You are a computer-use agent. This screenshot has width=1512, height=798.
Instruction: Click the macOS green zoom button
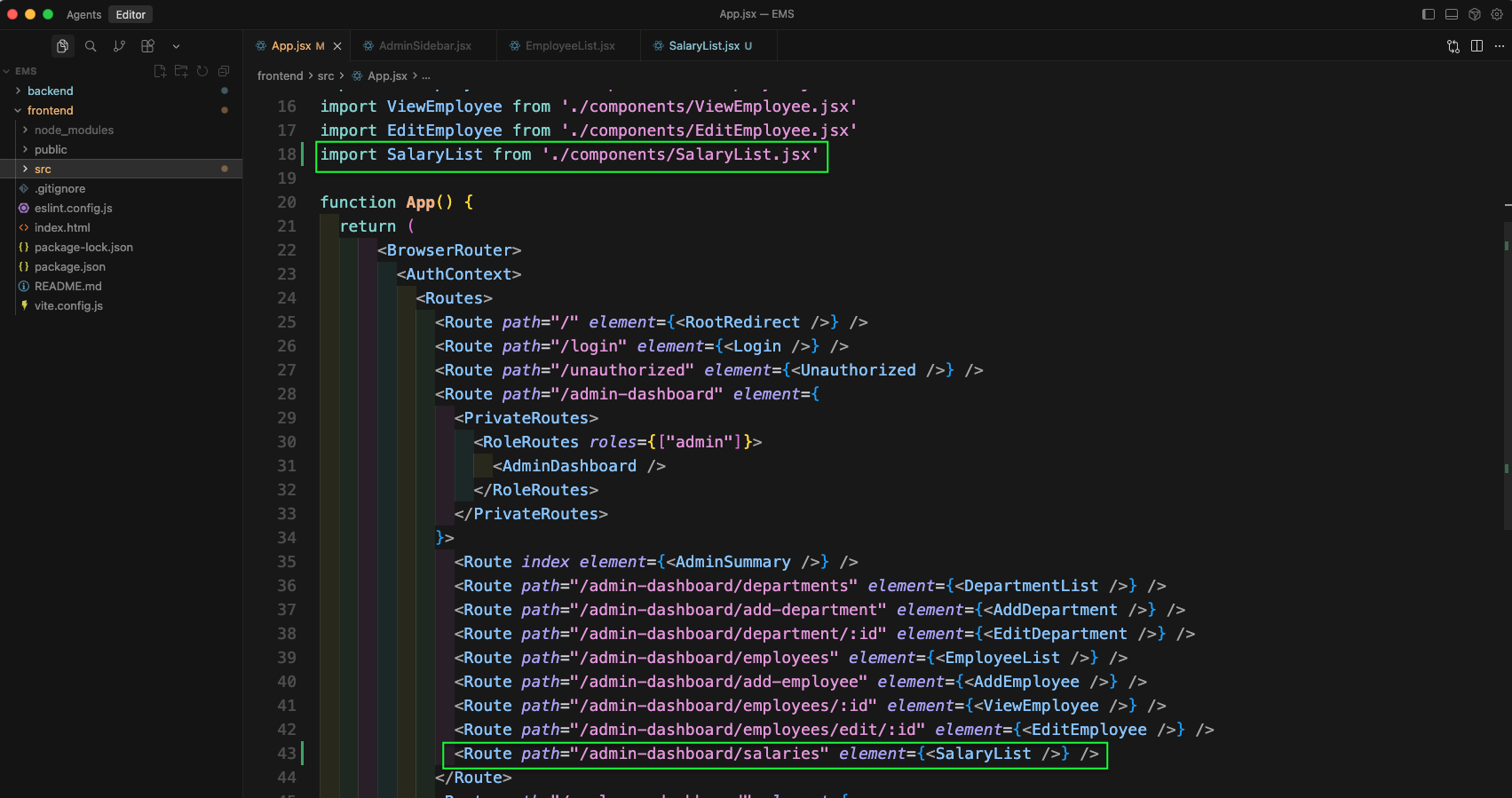(x=48, y=14)
